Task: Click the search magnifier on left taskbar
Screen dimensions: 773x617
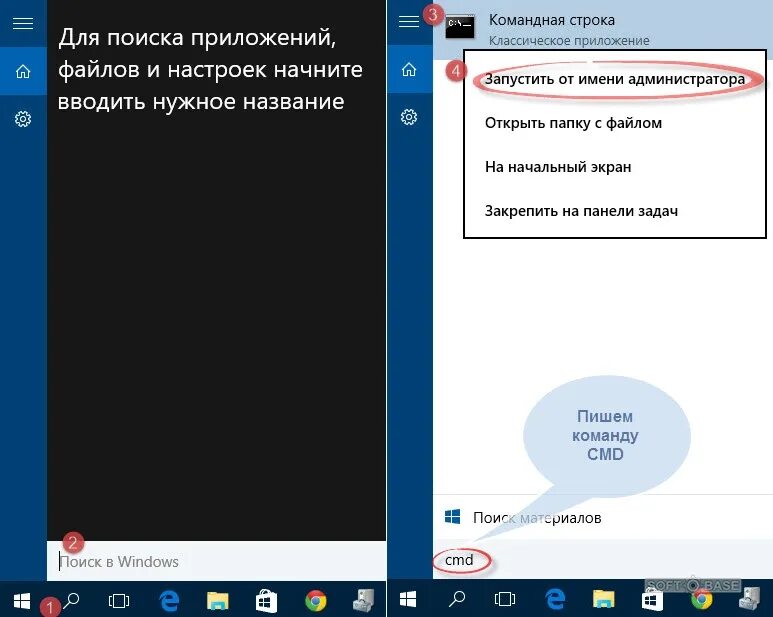Action: coord(71,600)
